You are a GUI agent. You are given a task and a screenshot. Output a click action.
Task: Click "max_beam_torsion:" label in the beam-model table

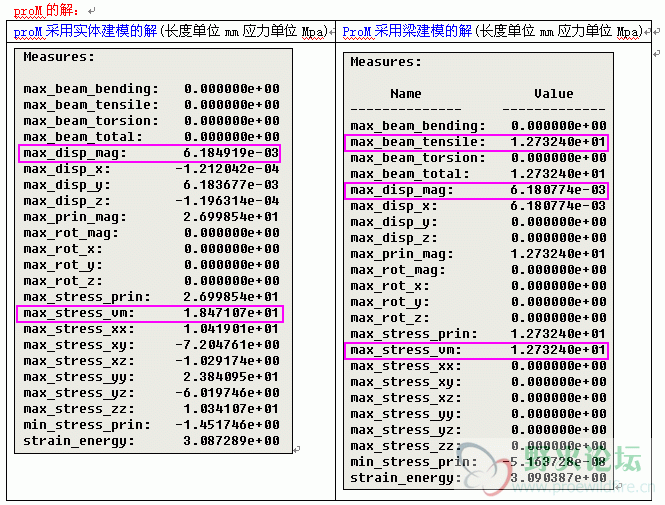point(418,158)
